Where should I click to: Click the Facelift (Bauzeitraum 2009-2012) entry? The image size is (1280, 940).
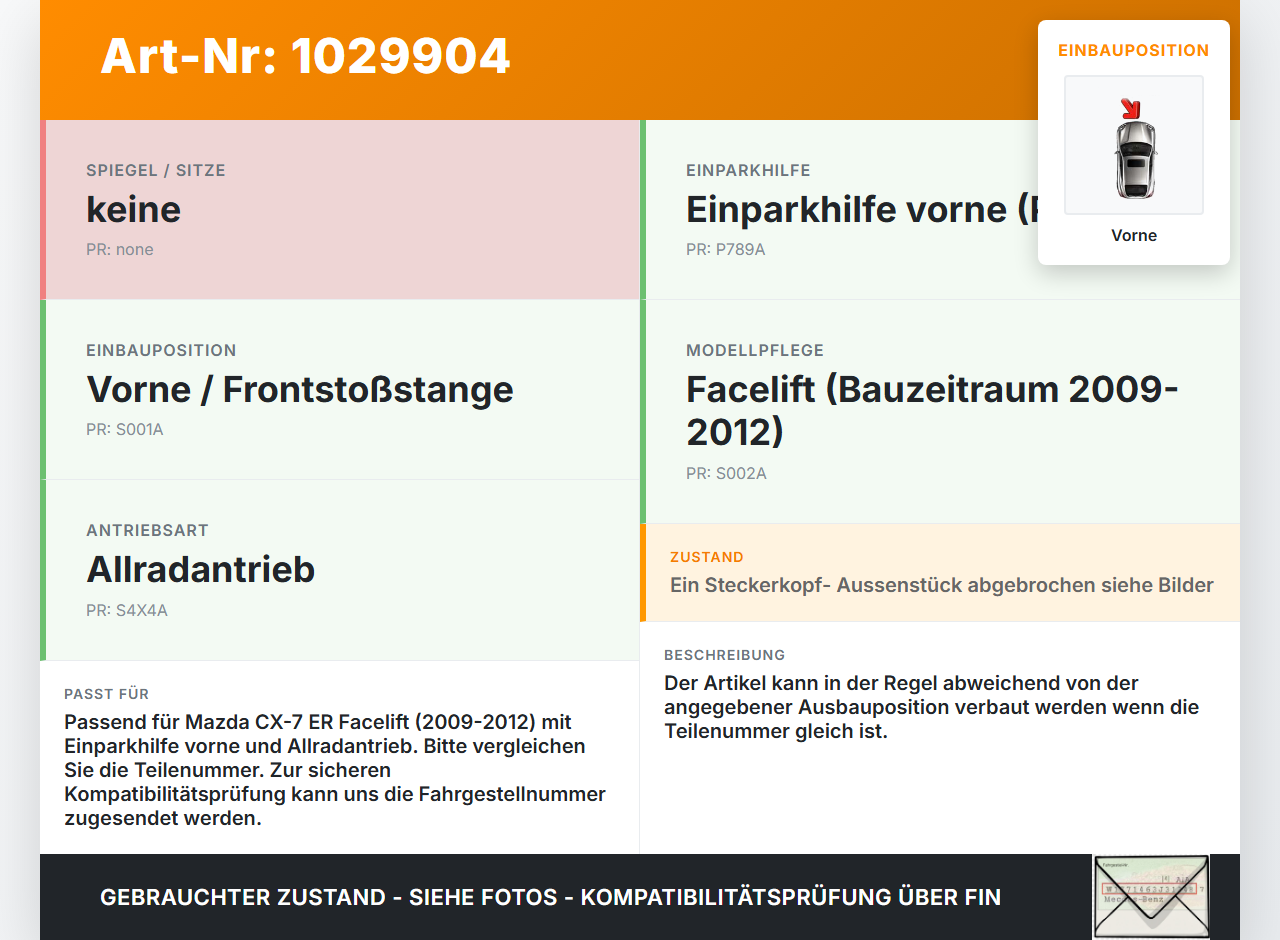click(x=933, y=410)
